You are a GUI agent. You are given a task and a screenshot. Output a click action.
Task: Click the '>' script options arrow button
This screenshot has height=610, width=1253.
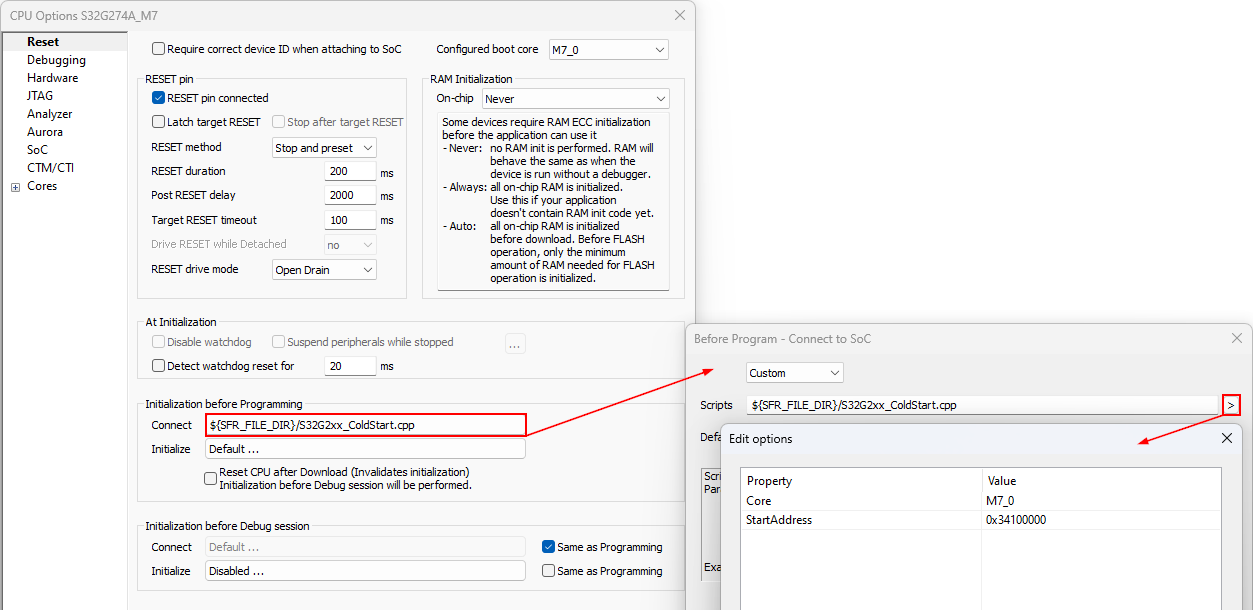1231,405
